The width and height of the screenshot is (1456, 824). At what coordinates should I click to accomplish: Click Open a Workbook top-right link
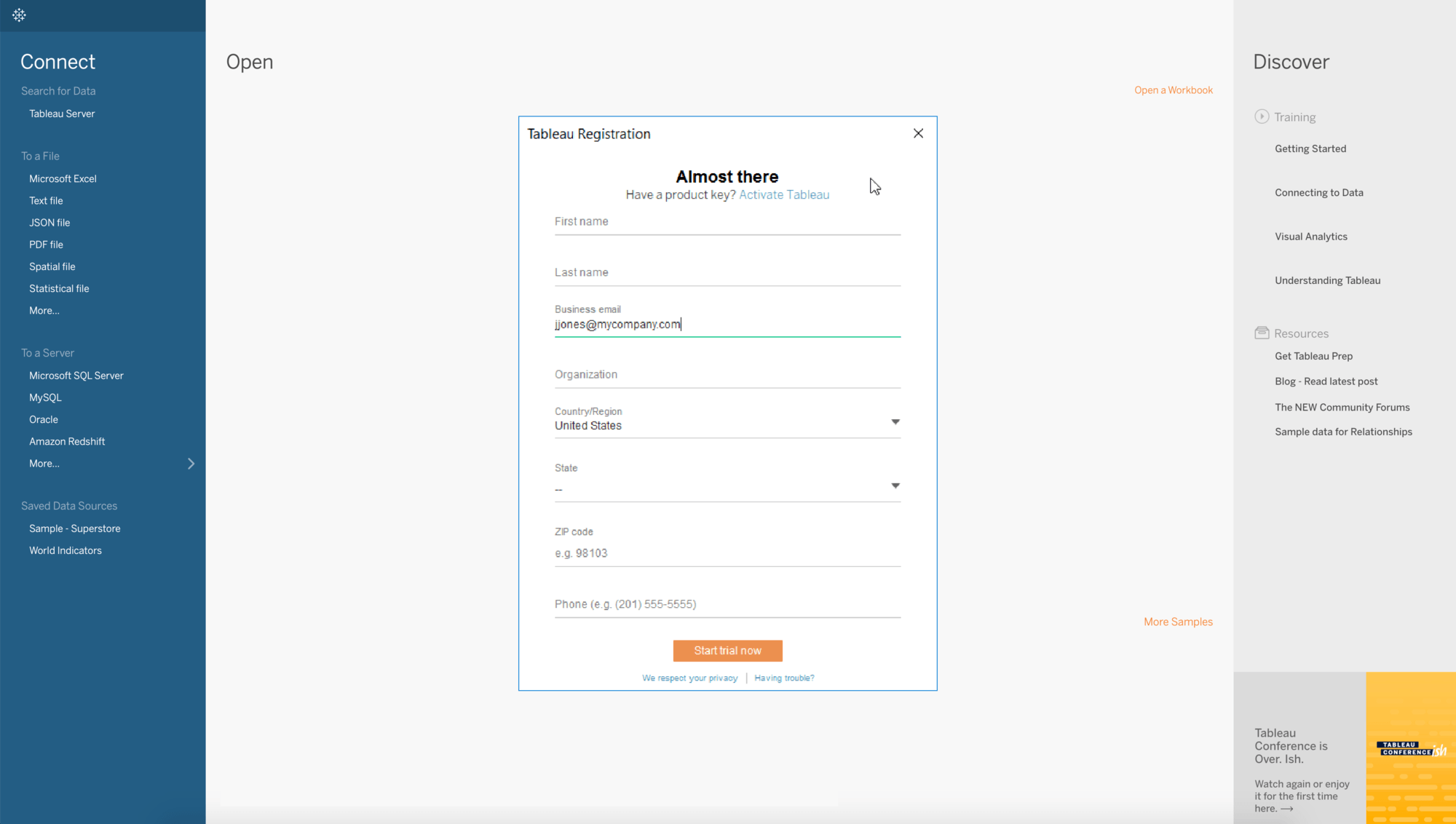(x=1174, y=90)
